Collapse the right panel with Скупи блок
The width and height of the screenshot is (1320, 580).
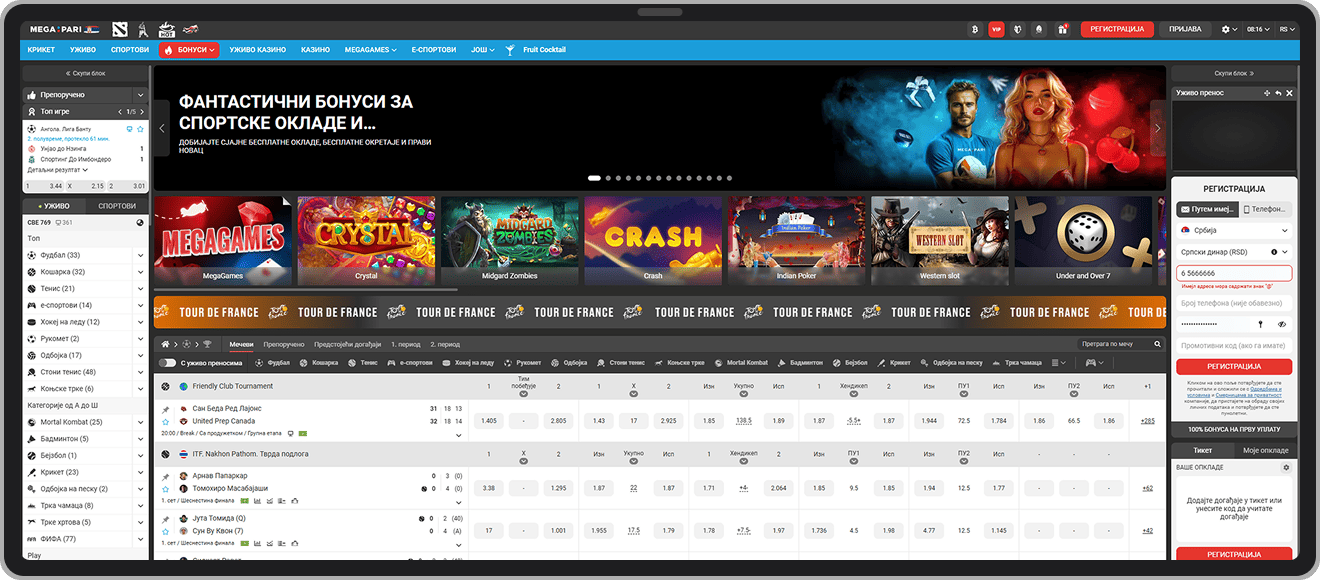(x=1234, y=73)
